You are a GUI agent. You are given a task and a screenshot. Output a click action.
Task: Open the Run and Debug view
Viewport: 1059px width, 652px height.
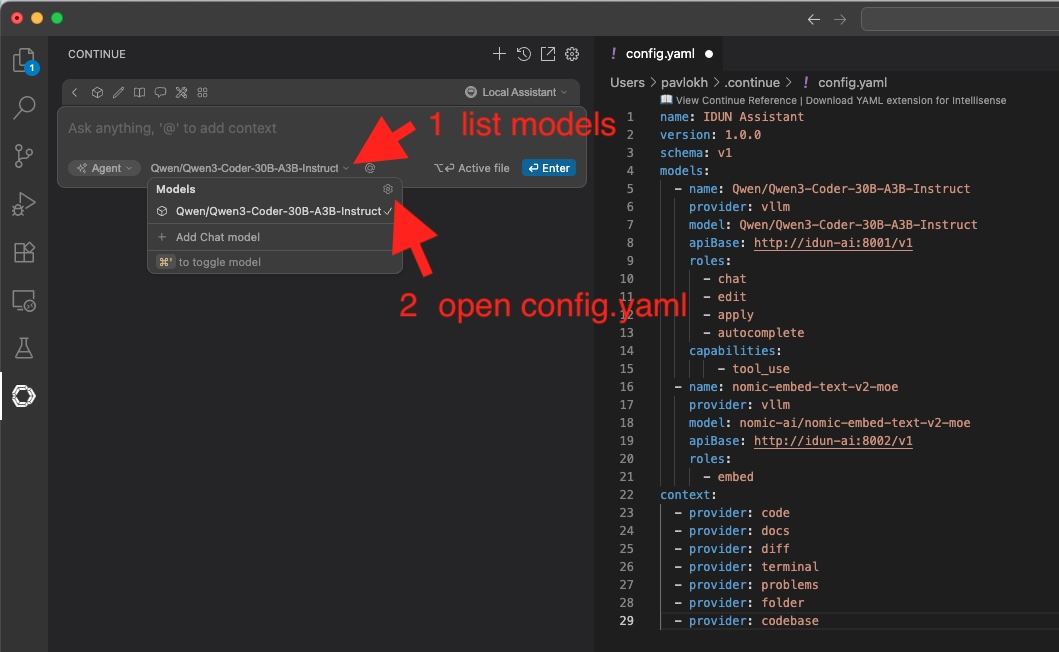tap(24, 204)
